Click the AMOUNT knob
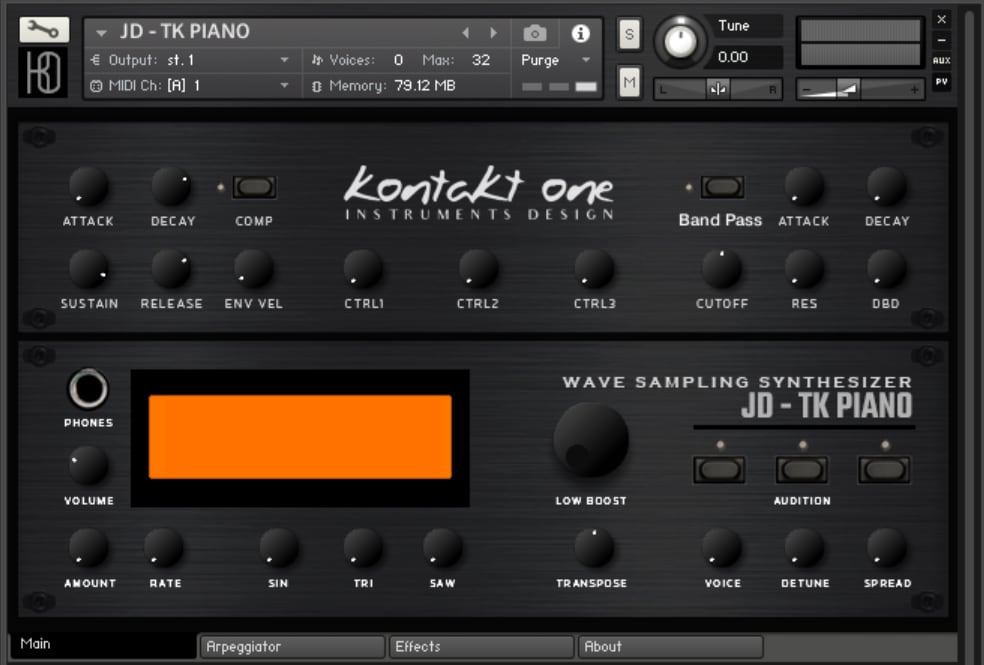 click(88, 548)
